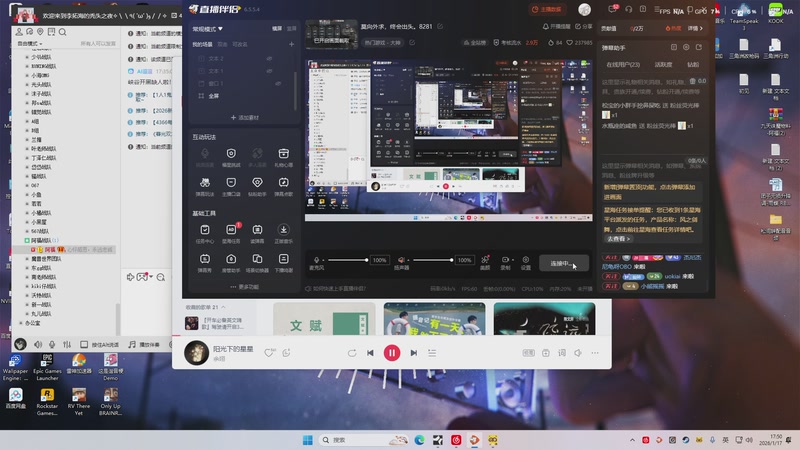This screenshot has height=450, width=800.
Task: Open the 弹幕秀 tool icon
Action: [205, 259]
